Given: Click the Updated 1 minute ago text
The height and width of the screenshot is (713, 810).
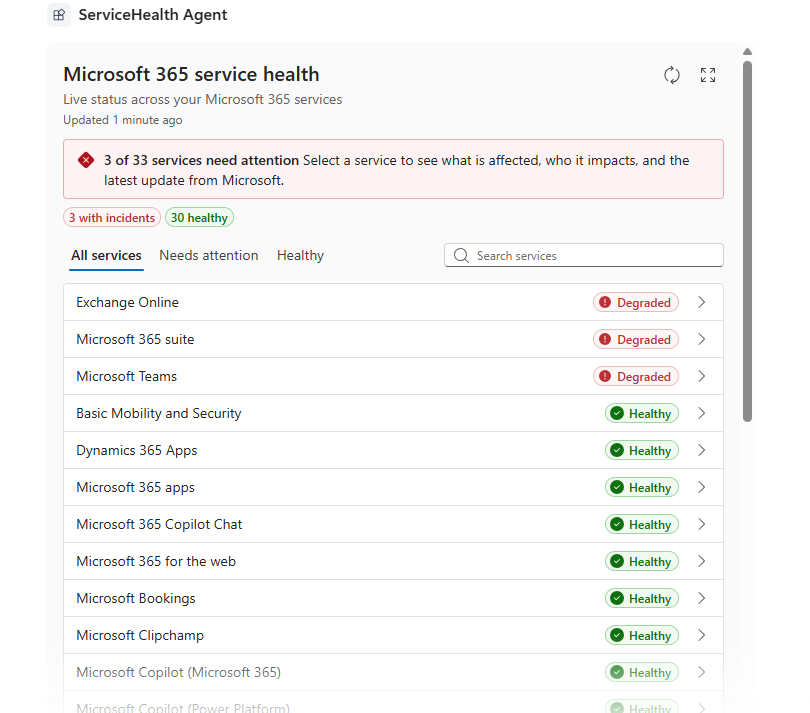Looking at the screenshot, I should pos(123,120).
